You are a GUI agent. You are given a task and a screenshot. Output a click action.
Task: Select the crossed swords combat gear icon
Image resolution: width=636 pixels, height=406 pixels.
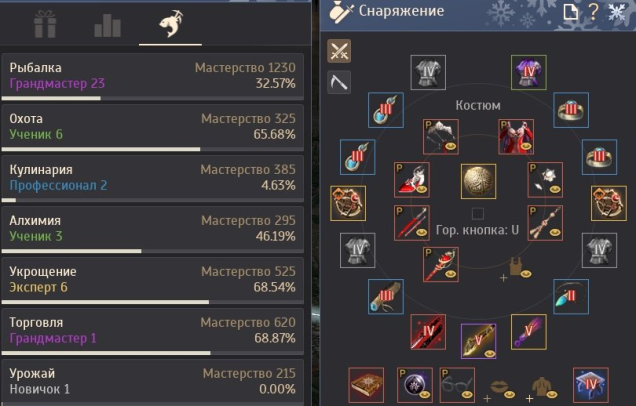[339, 51]
